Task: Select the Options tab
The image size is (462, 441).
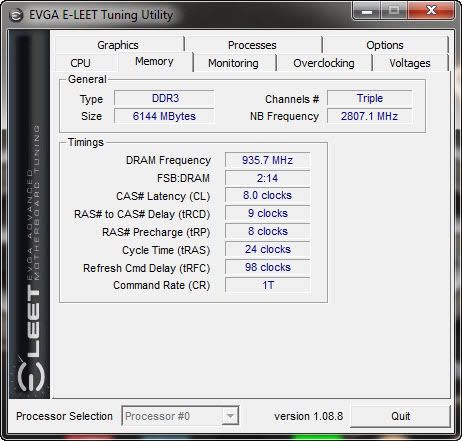Action: [385, 45]
